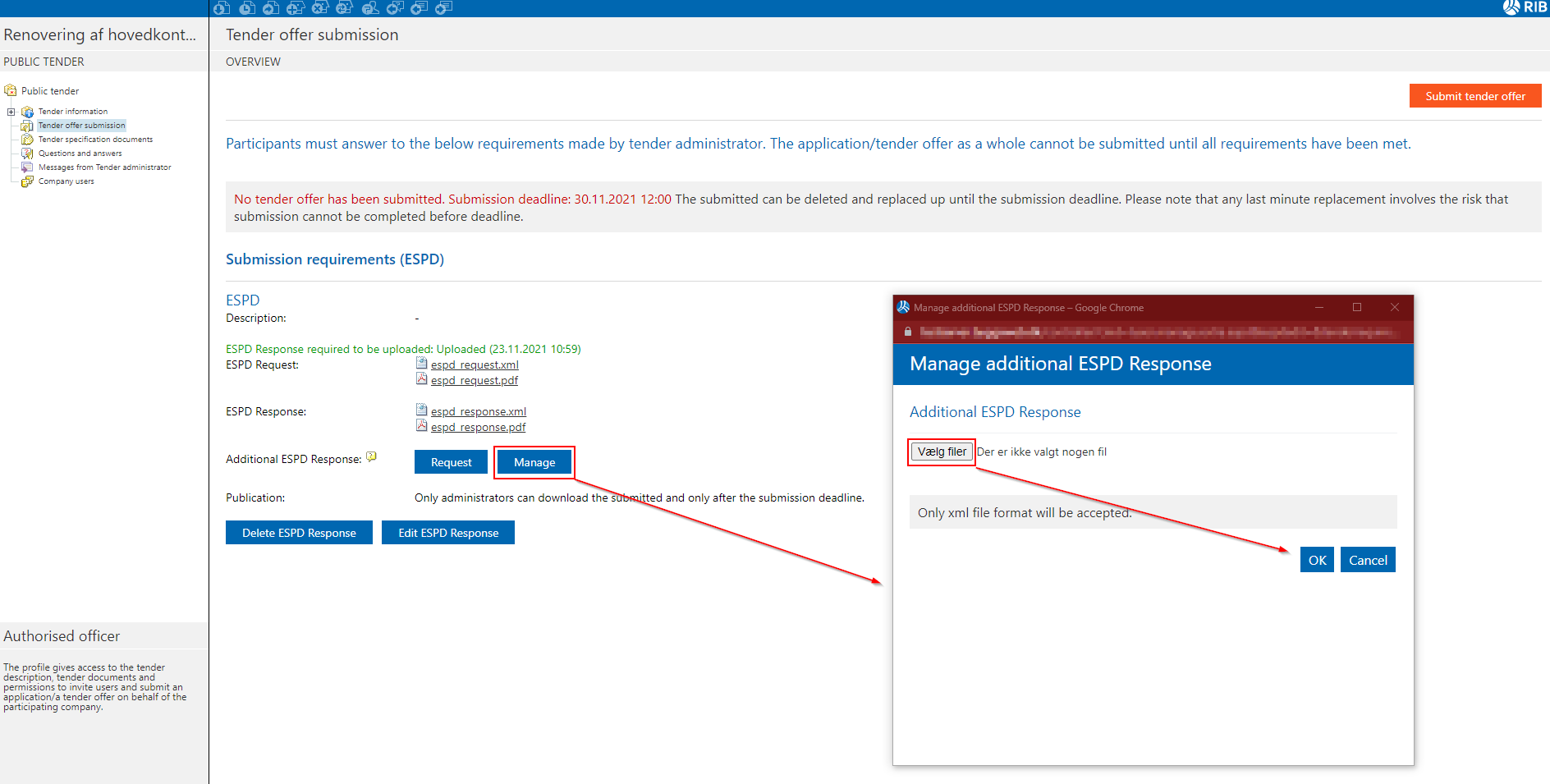Click the add contact card toolbar icon
1550x784 pixels.
[296, 8]
